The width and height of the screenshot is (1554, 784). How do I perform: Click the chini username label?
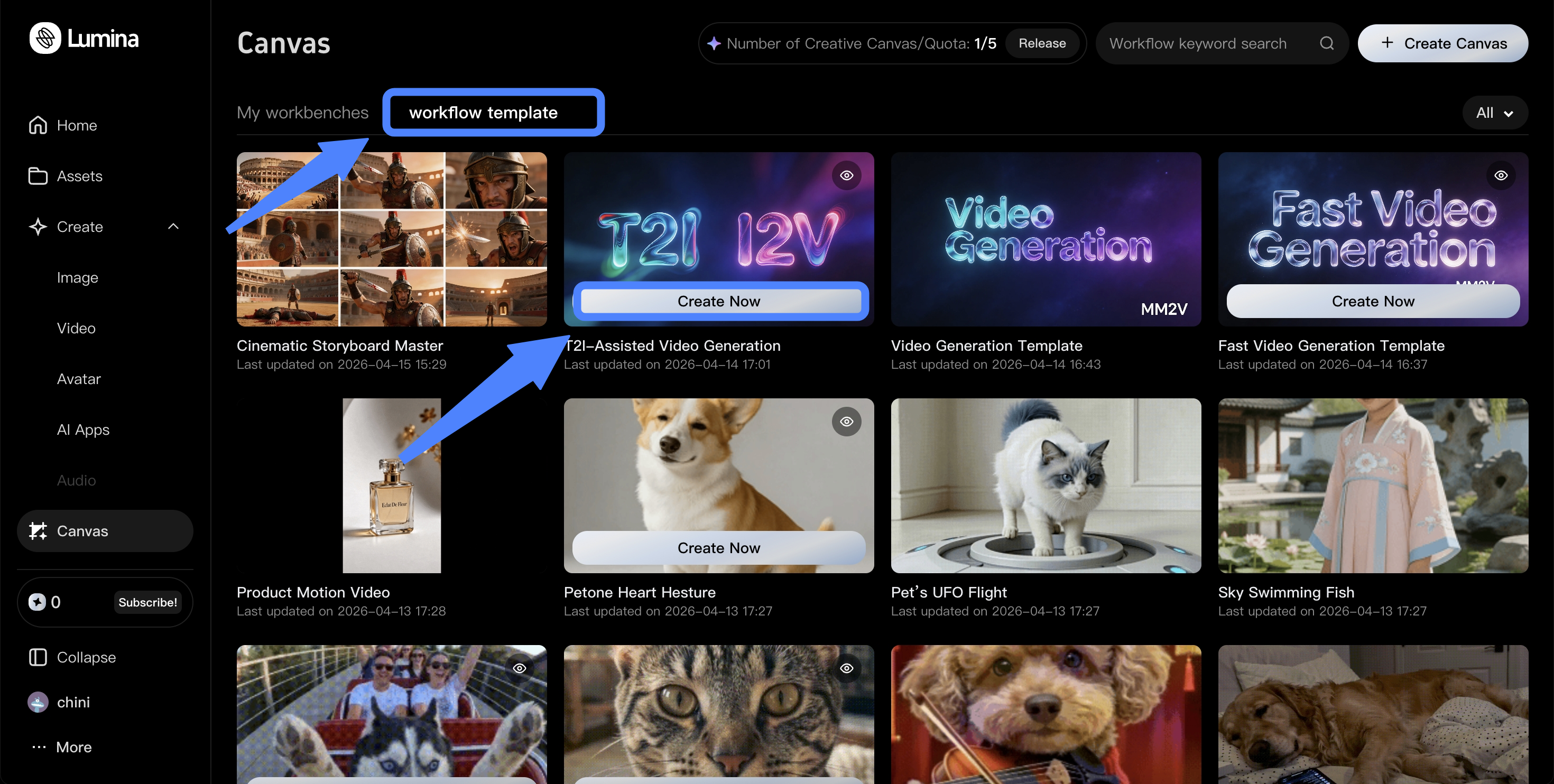pos(73,702)
